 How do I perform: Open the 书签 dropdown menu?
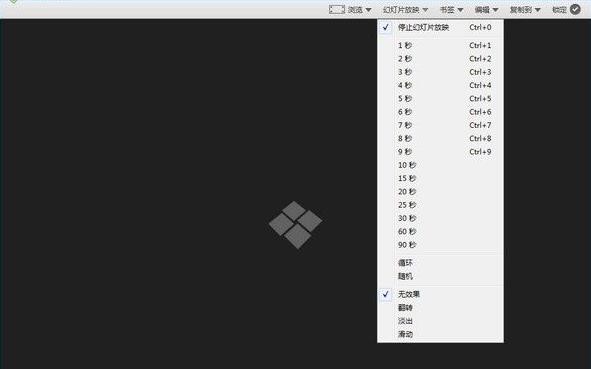point(451,10)
